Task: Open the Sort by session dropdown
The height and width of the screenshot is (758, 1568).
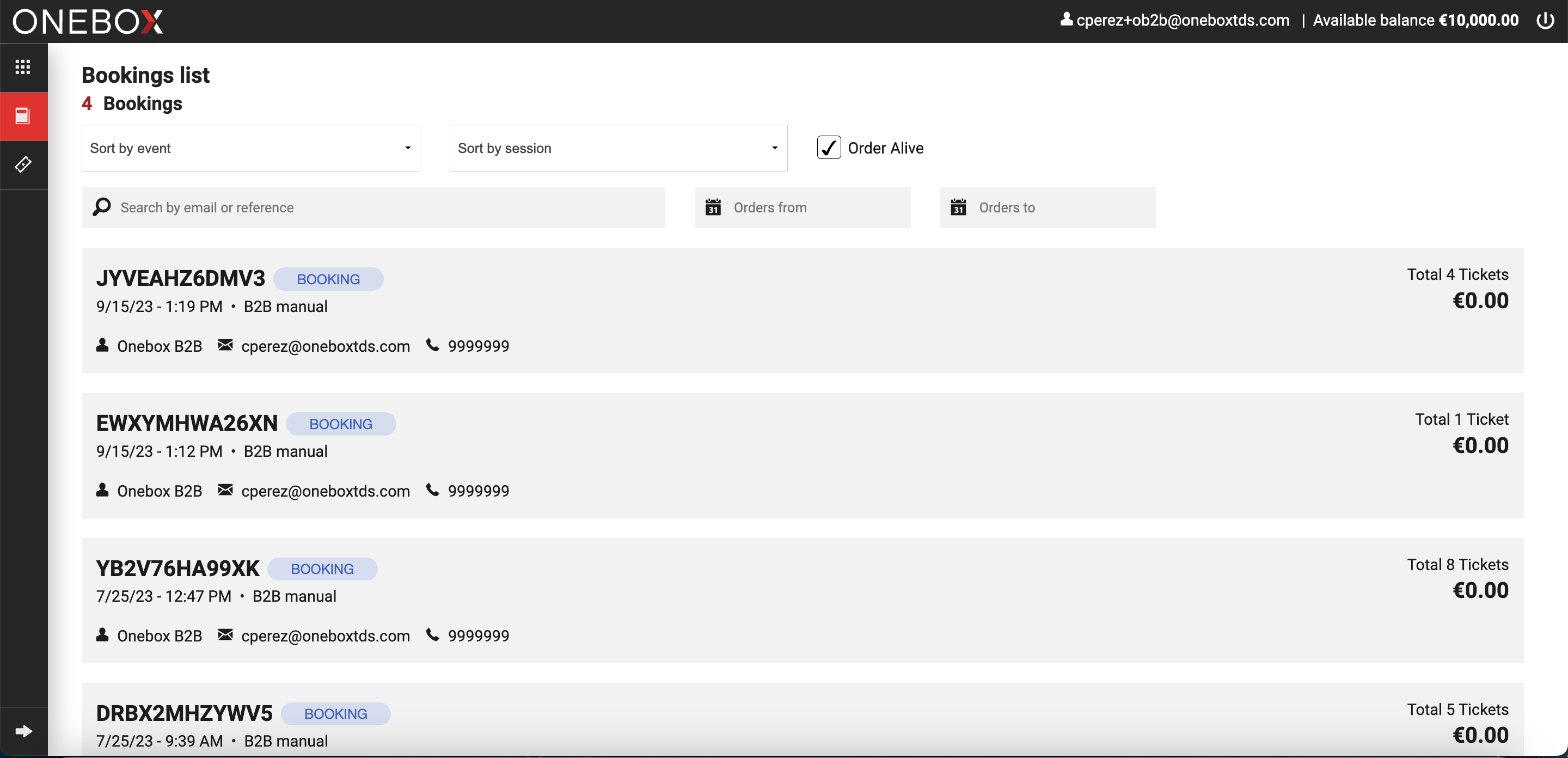Action: (x=618, y=148)
